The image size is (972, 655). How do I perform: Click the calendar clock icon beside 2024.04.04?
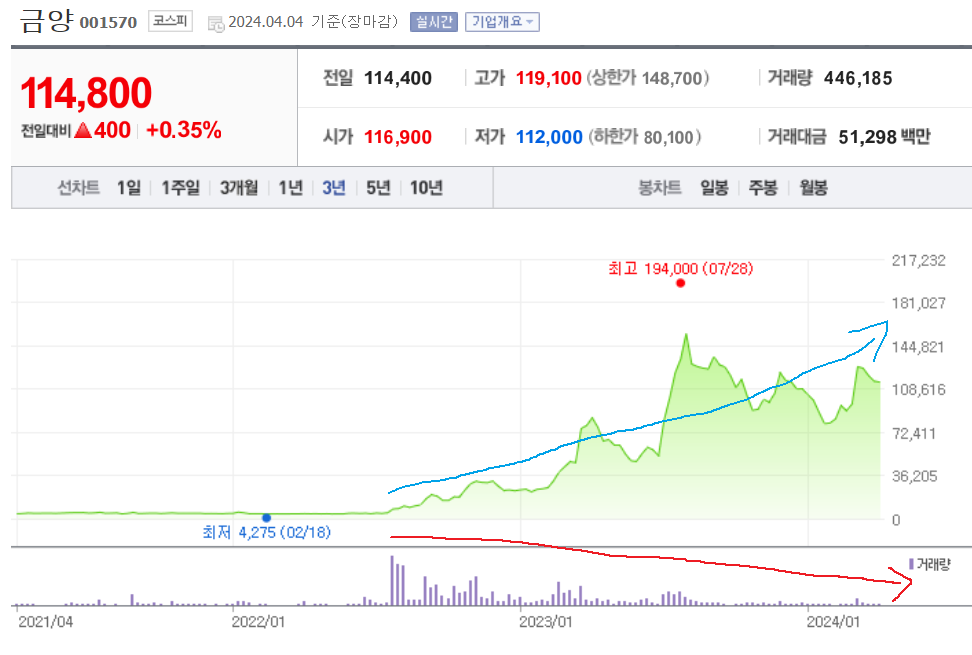pyautogui.click(x=216, y=24)
